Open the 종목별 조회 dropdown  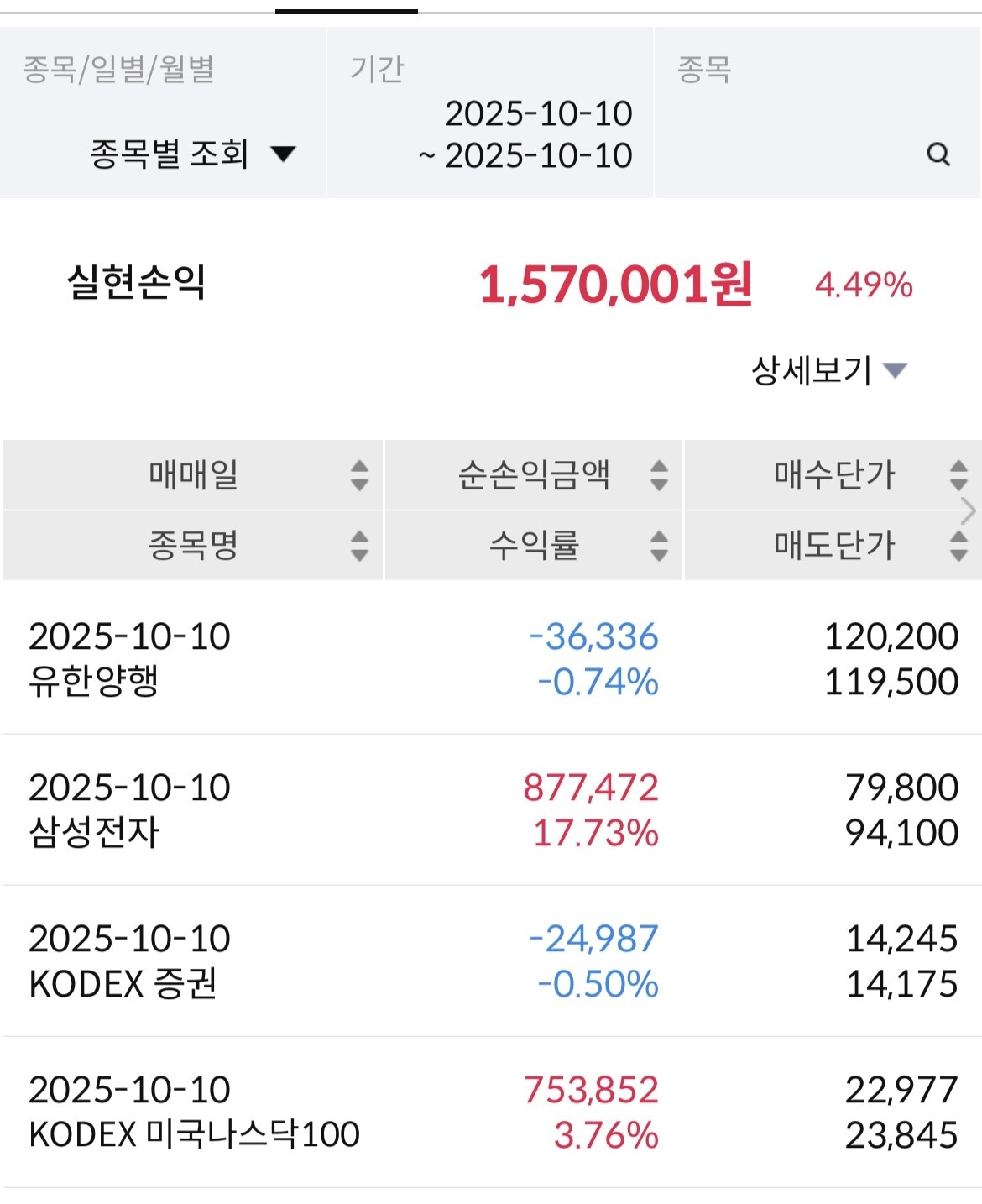click(191, 154)
